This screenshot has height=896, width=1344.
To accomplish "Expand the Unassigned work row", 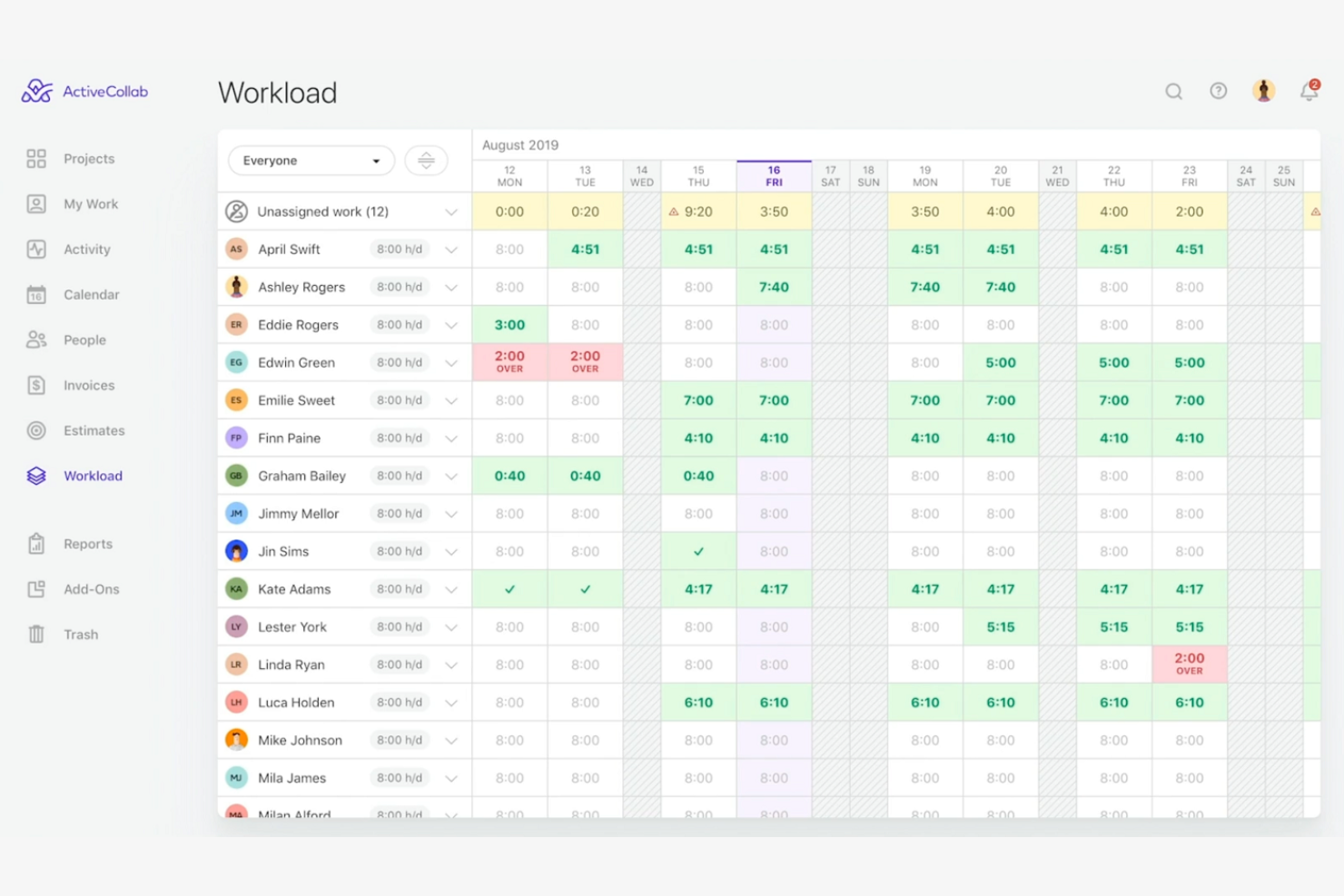I will 451,212.
